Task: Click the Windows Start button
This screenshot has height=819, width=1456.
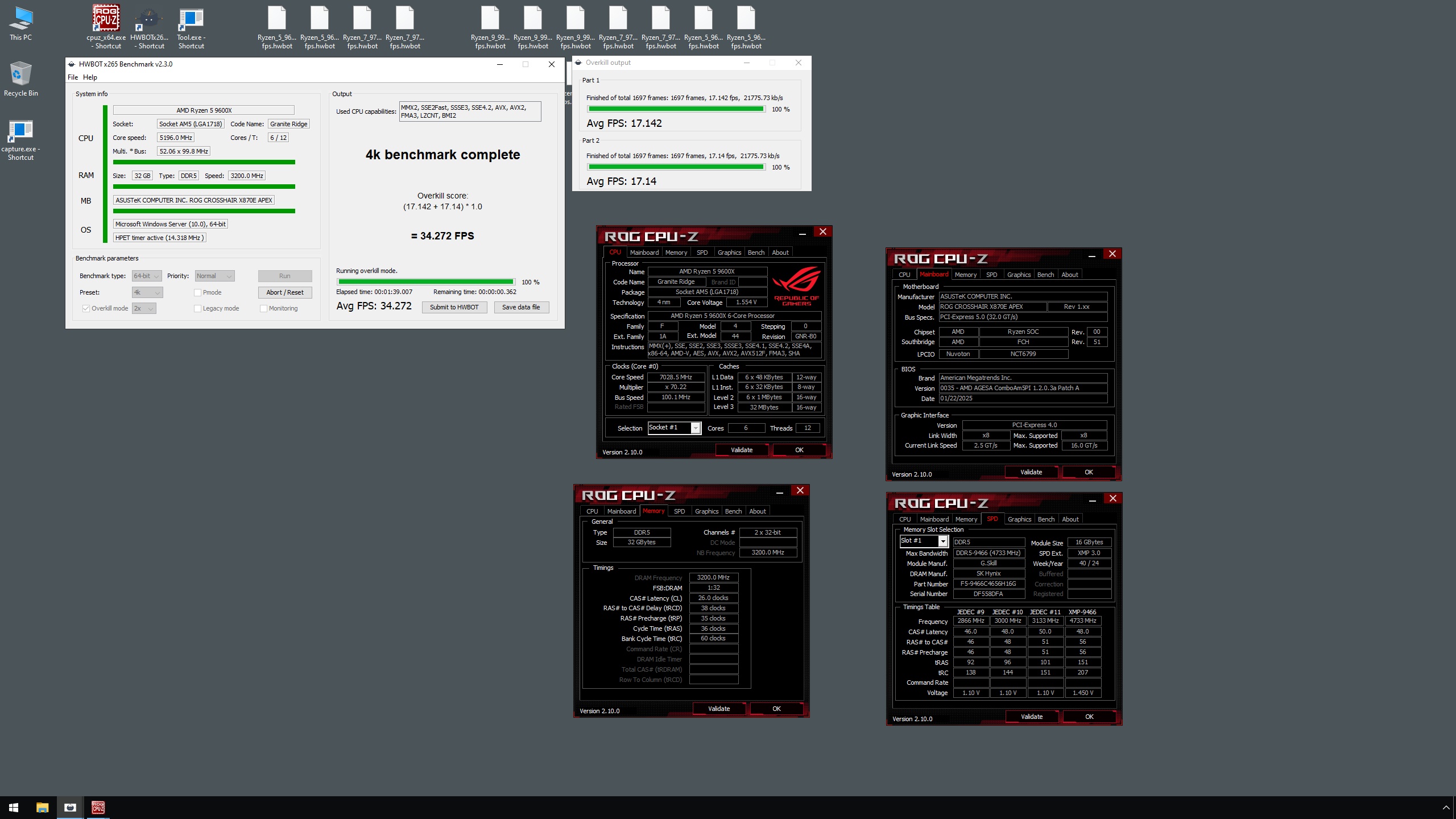Action: pyautogui.click(x=14, y=808)
